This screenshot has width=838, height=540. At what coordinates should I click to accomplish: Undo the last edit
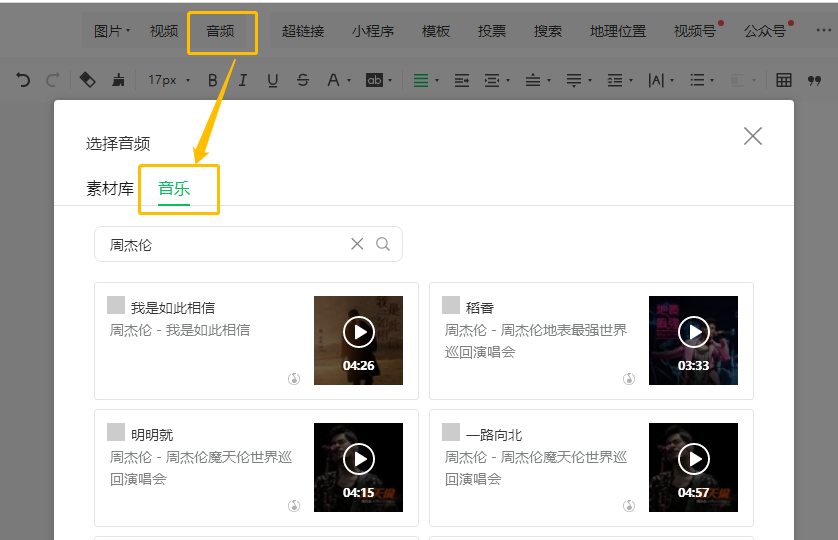pos(23,80)
